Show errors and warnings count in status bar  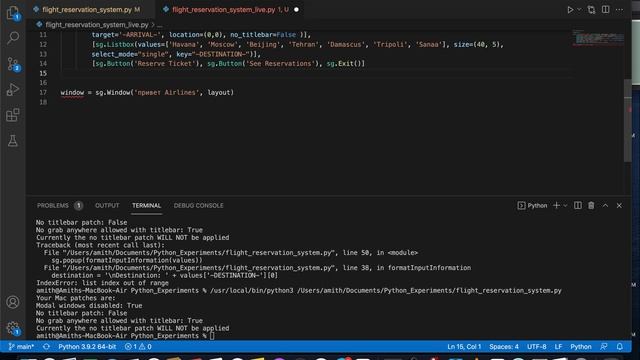(x=138, y=347)
